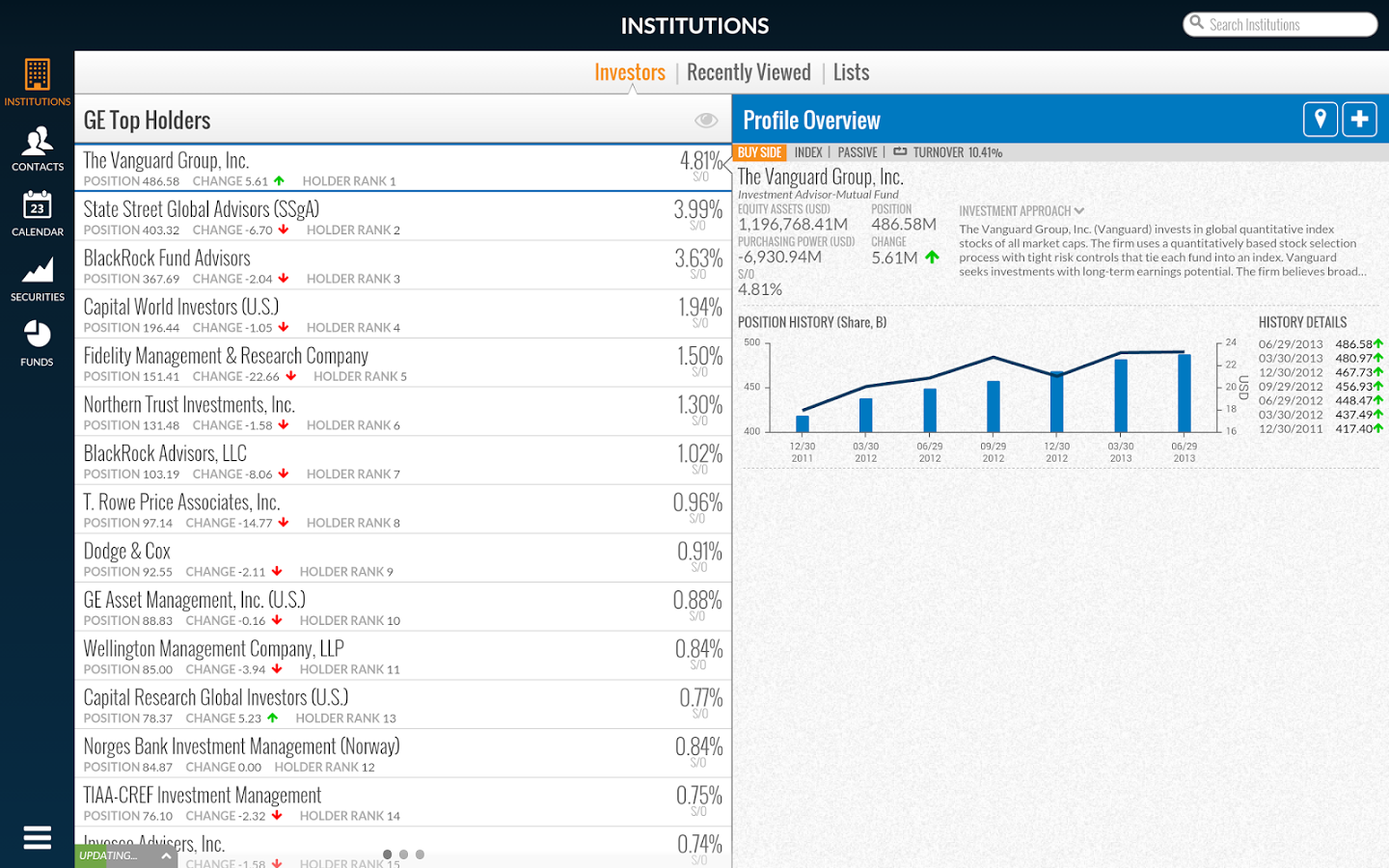Viewport: 1389px width, 868px height.
Task: Select the PASSIVE tag
Action: tap(858, 152)
